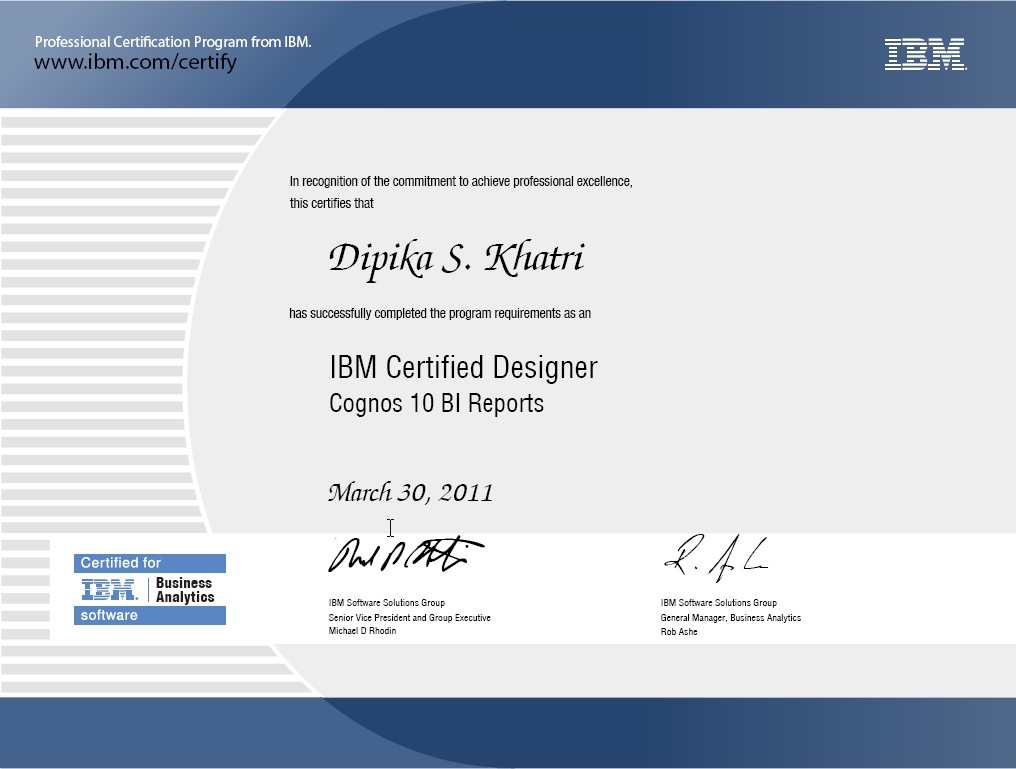Image resolution: width=1016 pixels, height=769 pixels.
Task: Click "has successfully completed the program requirements" line
Action: point(440,314)
